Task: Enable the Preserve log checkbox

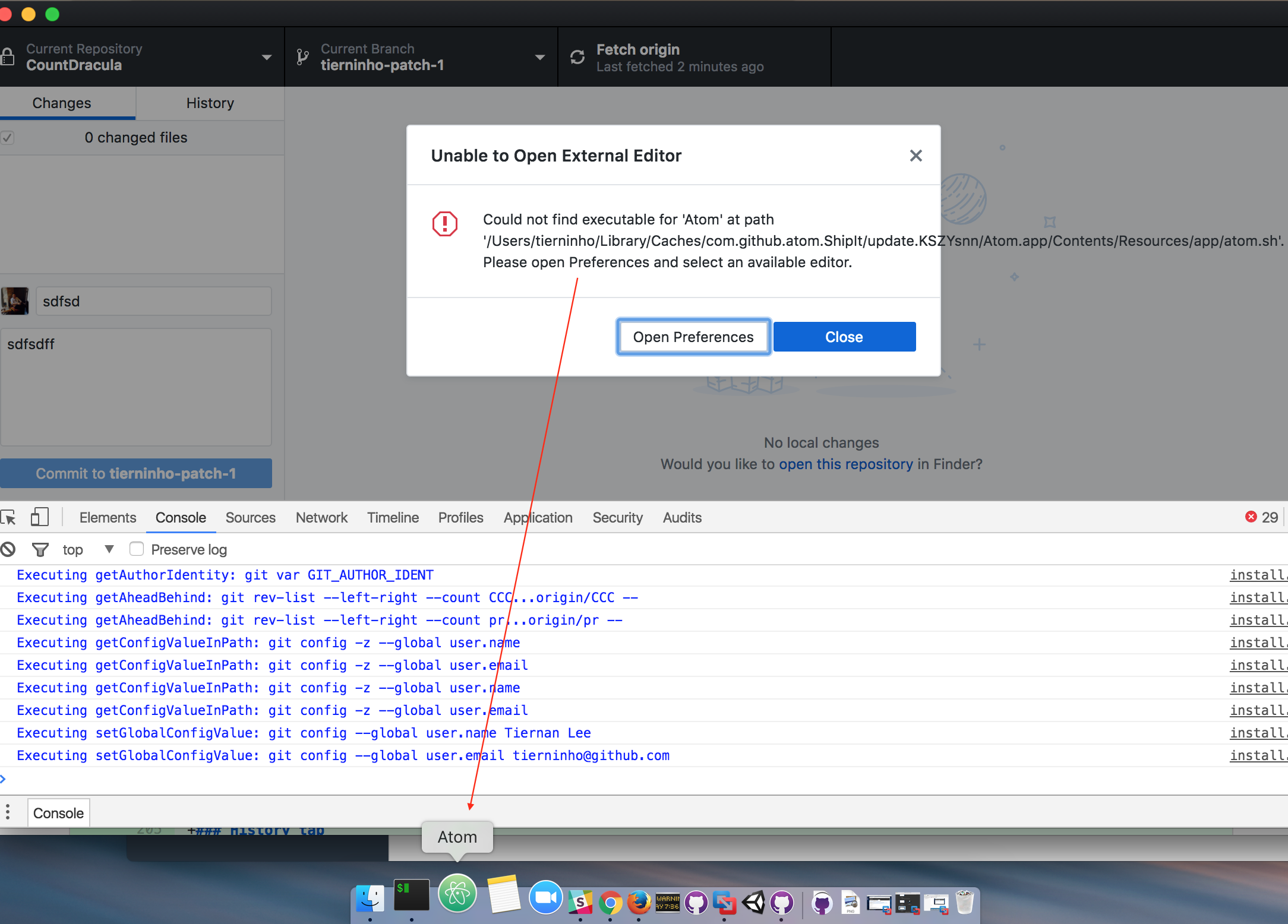Action: (x=137, y=549)
